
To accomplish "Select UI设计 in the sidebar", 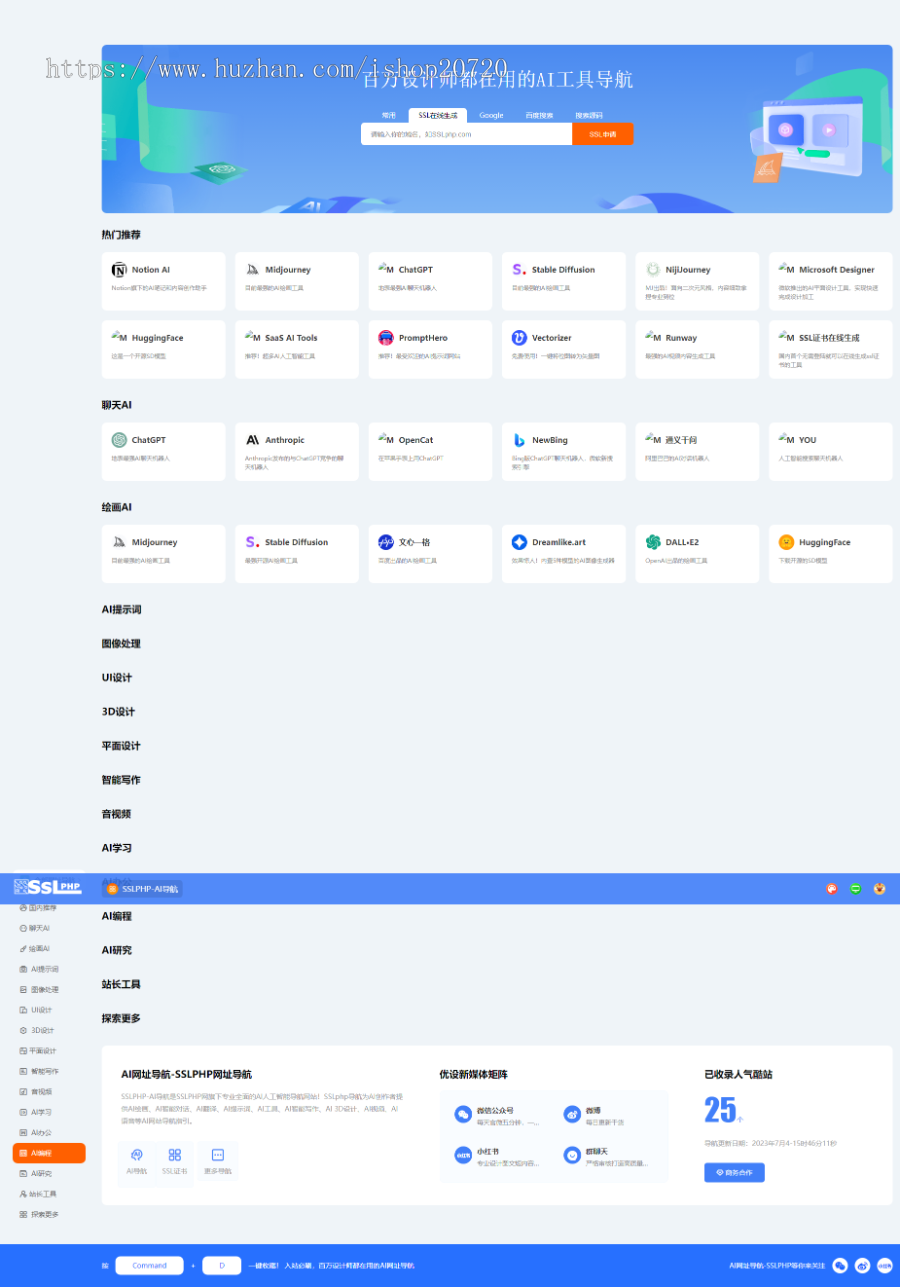I will (x=48, y=1010).
